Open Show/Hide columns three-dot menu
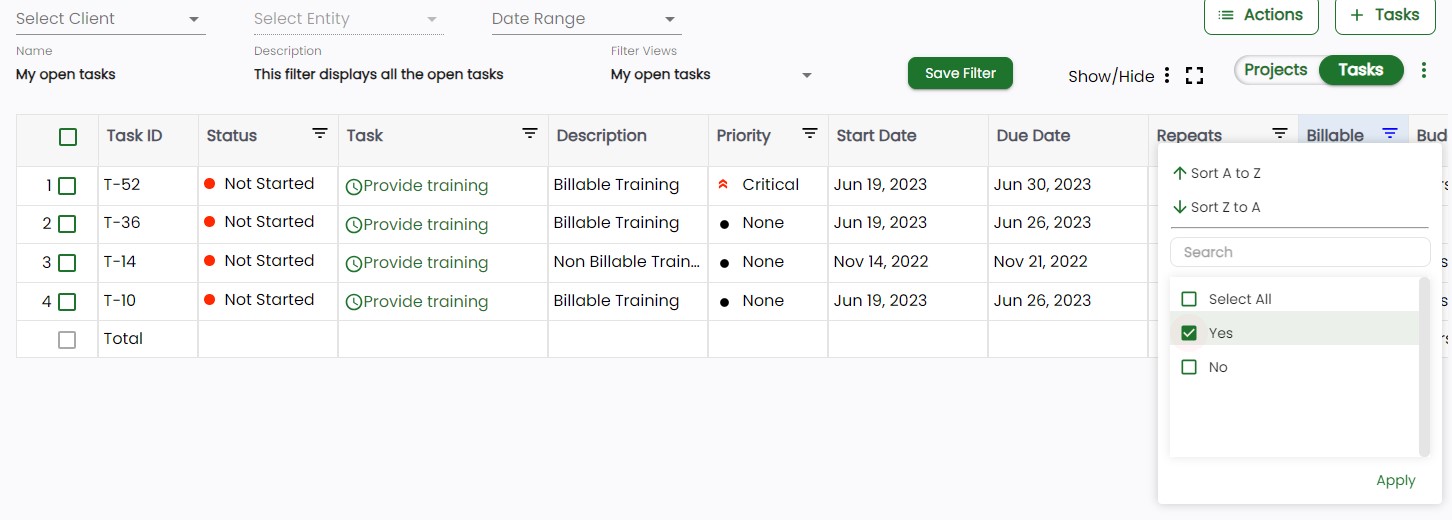The width and height of the screenshot is (1452, 520). pyautogui.click(x=1167, y=76)
